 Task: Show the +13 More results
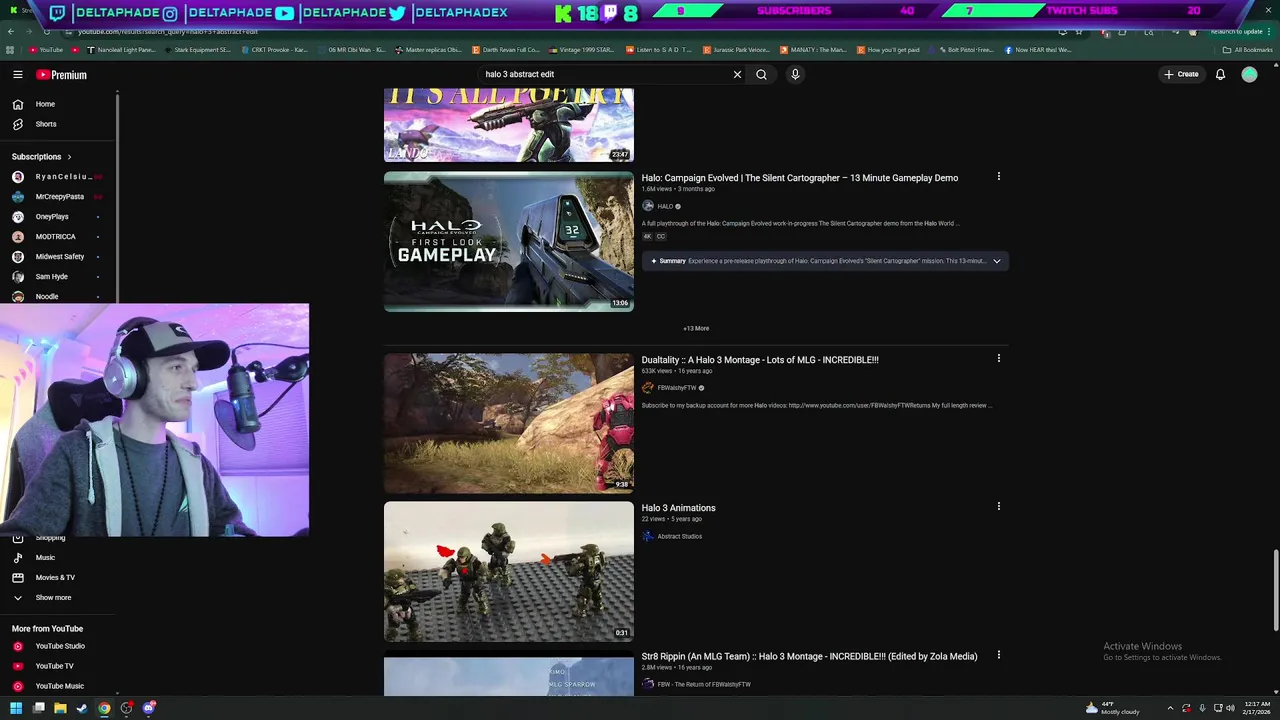(696, 328)
